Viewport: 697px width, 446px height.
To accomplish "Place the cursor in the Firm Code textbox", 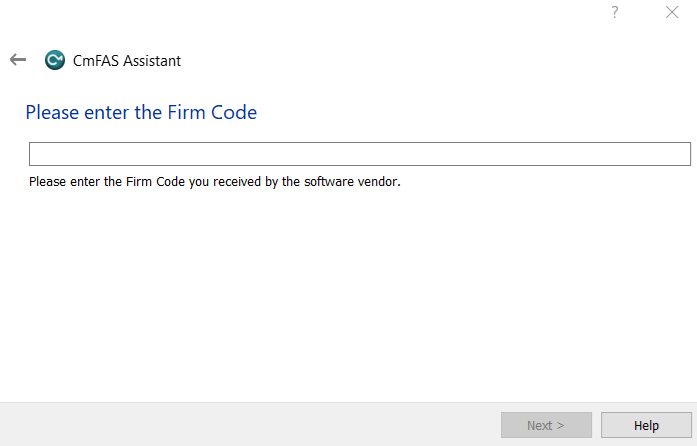I will point(359,153).
